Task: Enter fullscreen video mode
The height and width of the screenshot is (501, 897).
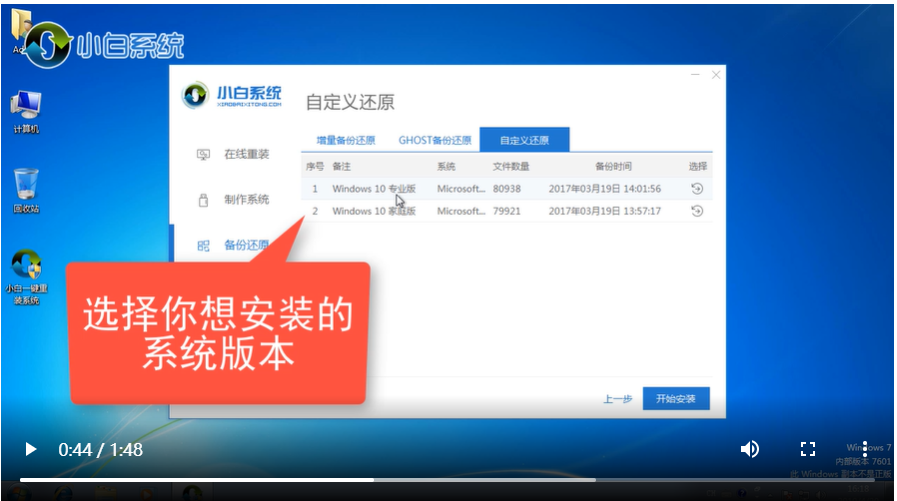Action: point(808,449)
